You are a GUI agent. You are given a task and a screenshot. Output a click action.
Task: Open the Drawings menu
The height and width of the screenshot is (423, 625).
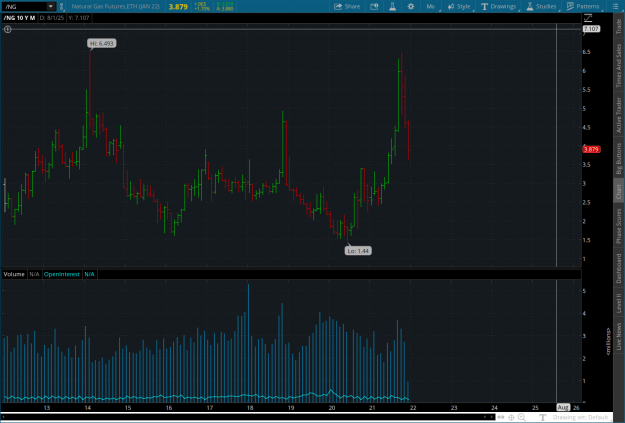pyautogui.click(x=499, y=6)
